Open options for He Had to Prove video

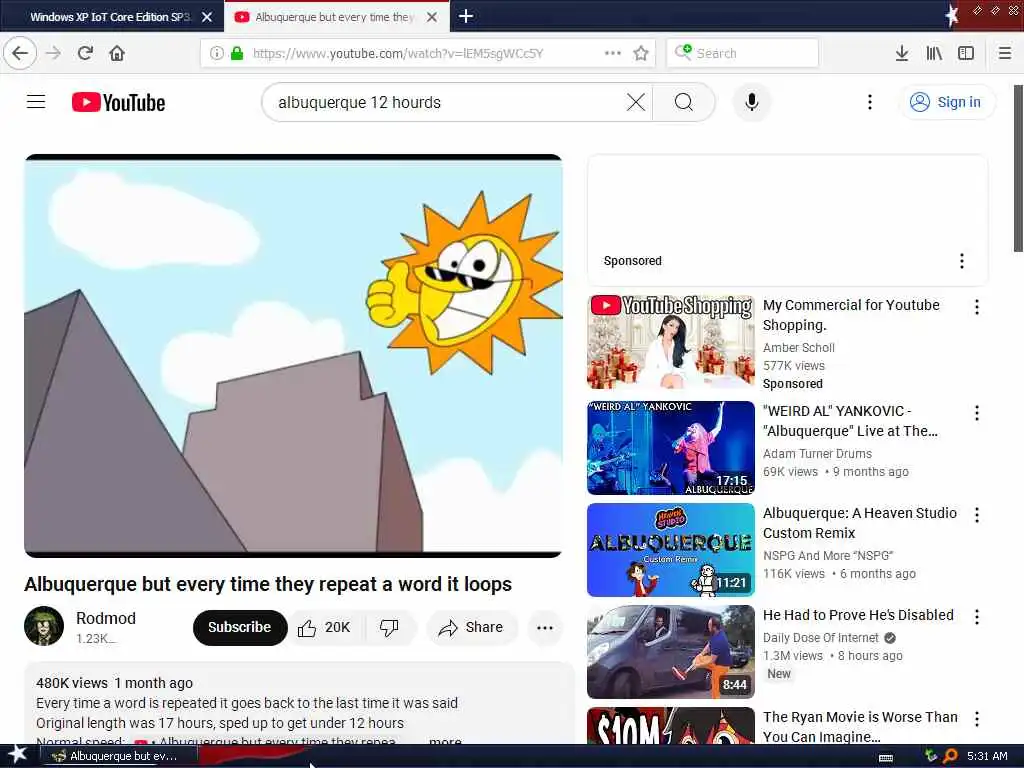click(976, 616)
